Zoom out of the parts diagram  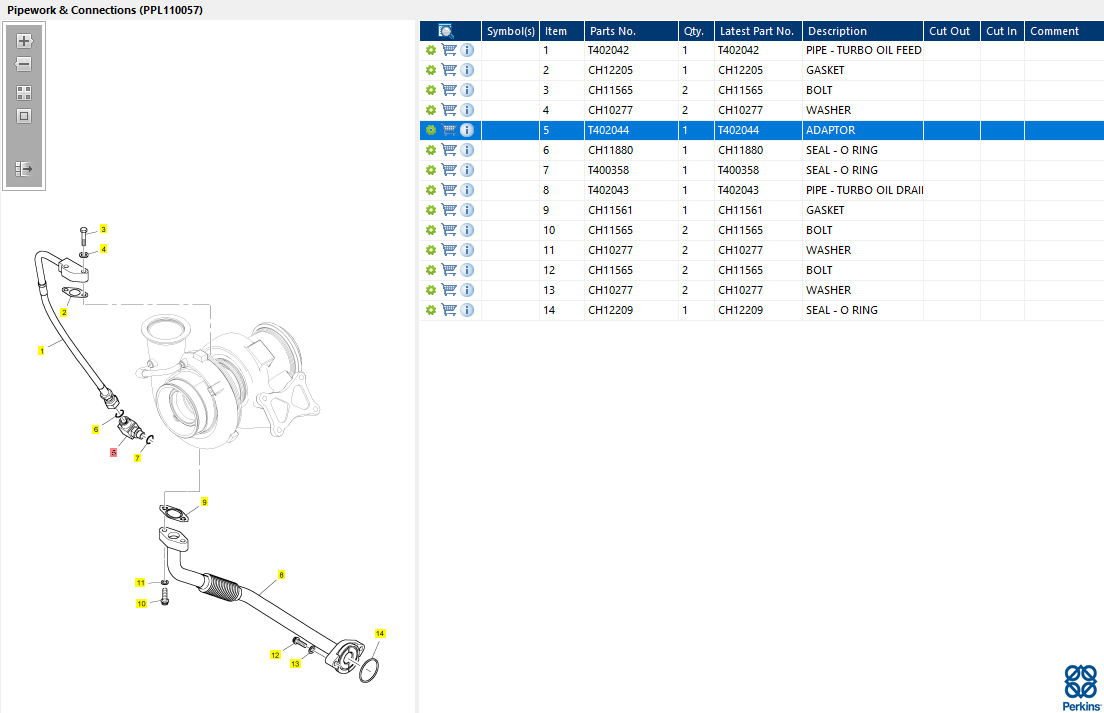coord(24,64)
